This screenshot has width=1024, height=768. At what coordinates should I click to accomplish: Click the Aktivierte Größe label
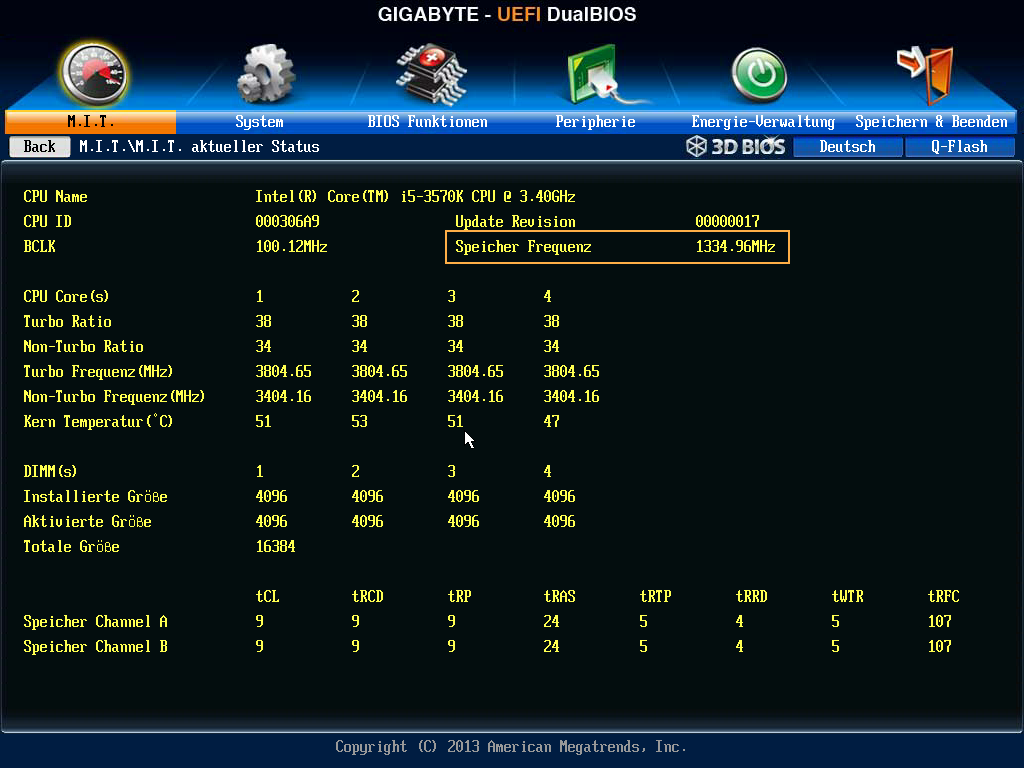pyautogui.click(x=87, y=521)
